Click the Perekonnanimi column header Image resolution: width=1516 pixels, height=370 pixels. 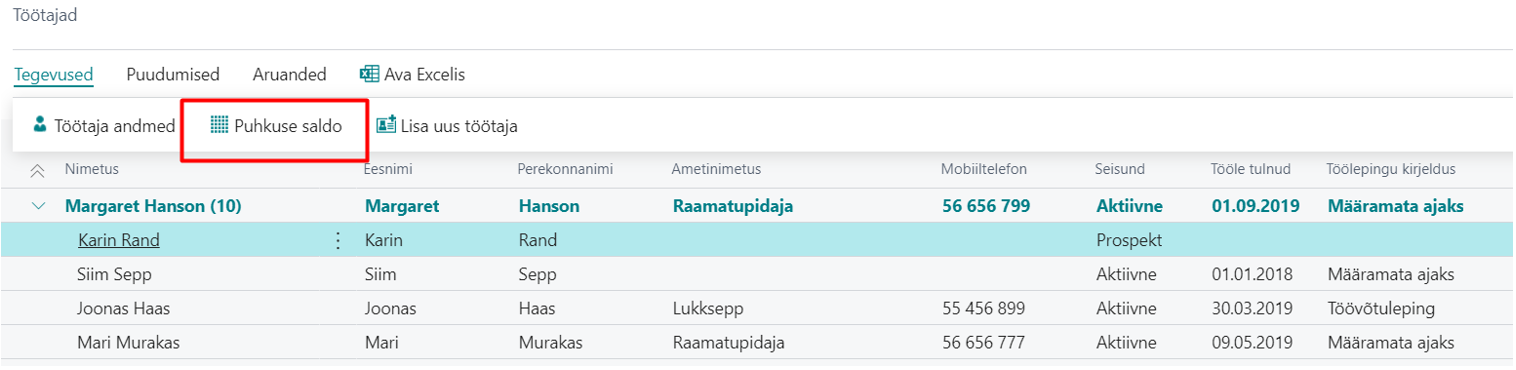click(566, 169)
